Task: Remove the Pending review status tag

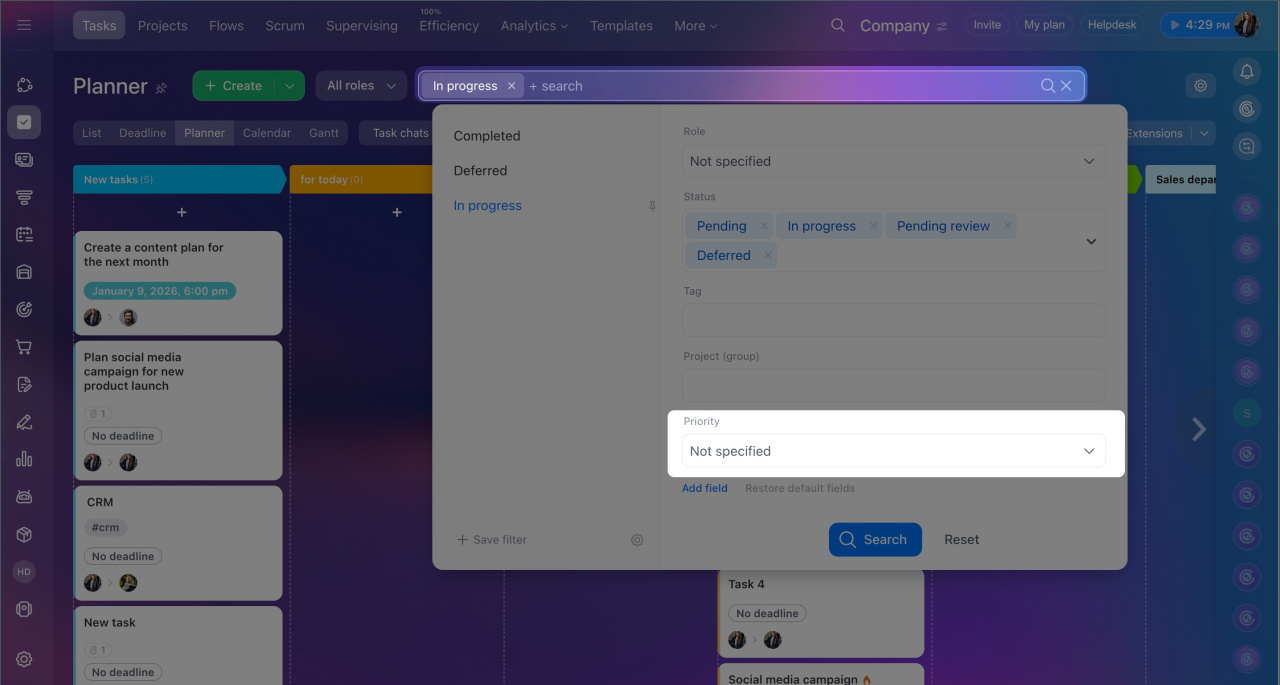Action: [x=1007, y=226]
